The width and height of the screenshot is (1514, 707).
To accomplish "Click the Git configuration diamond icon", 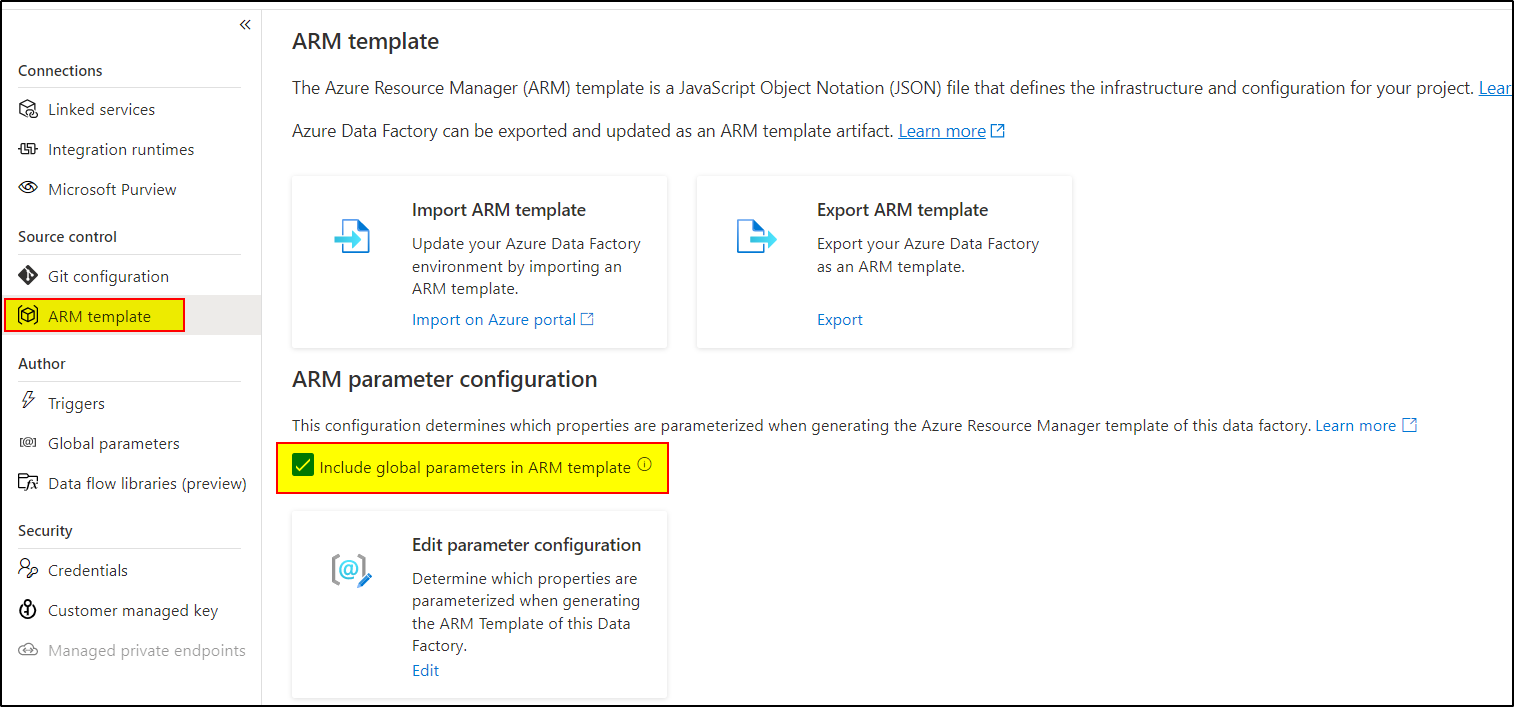I will [28, 276].
